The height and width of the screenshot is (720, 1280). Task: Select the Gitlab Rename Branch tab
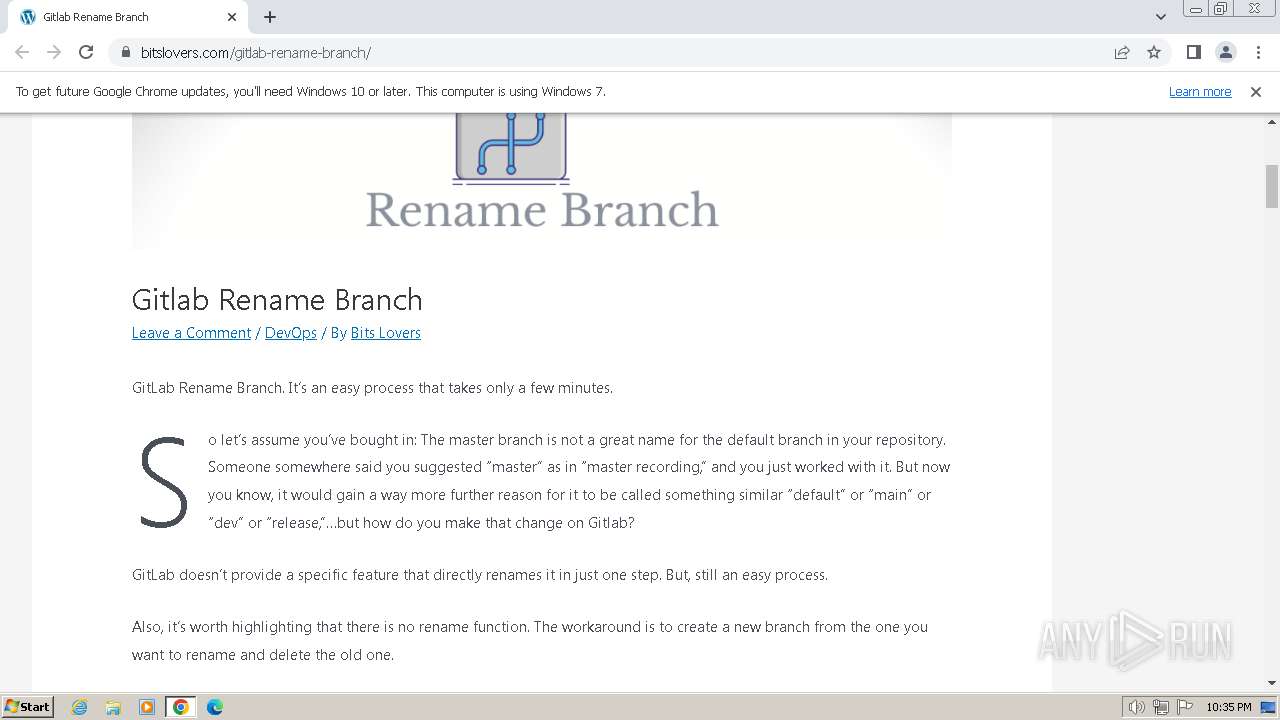(x=126, y=17)
